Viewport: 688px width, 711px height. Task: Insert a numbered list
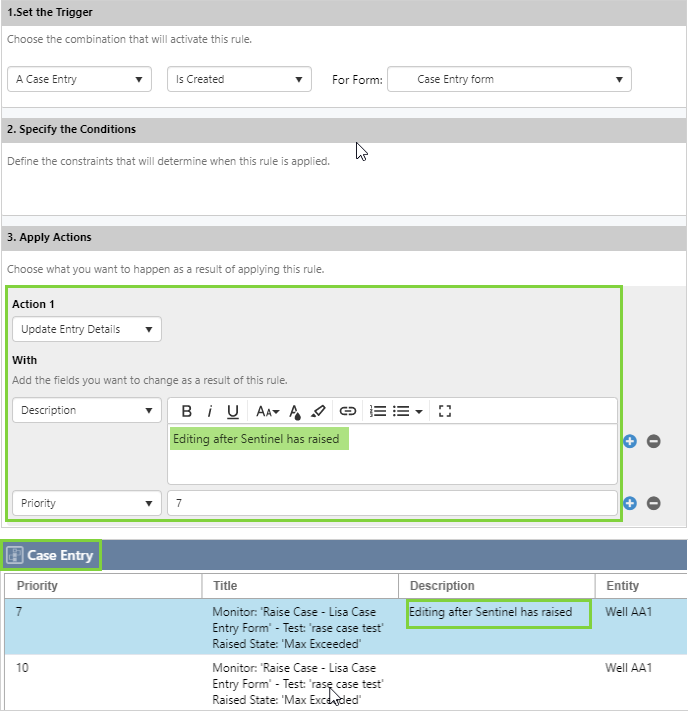click(378, 411)
